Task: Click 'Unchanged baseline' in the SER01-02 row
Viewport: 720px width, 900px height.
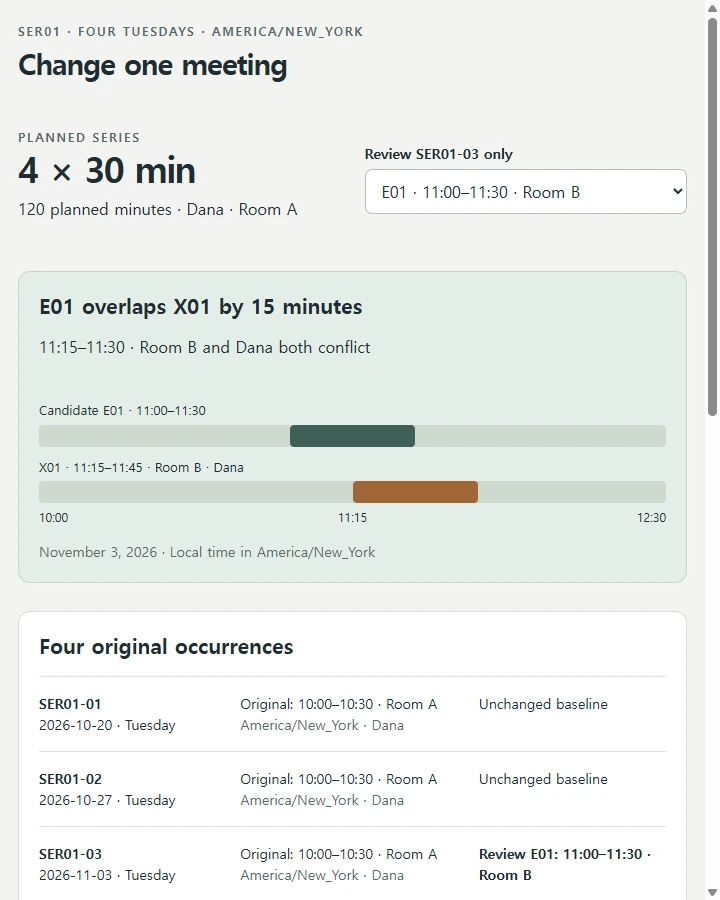Action: 543,779
